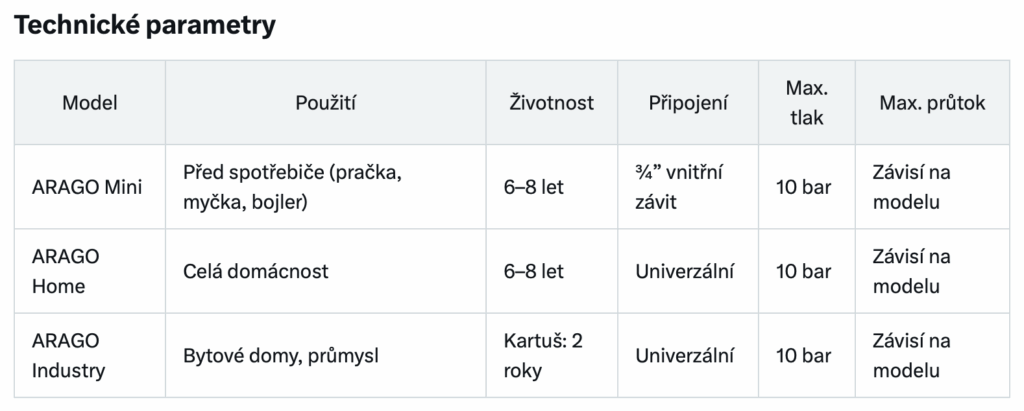Select the ARAGO Industry model cell
The width and height of the screenshot is (1024, 411).
point(89,355)
